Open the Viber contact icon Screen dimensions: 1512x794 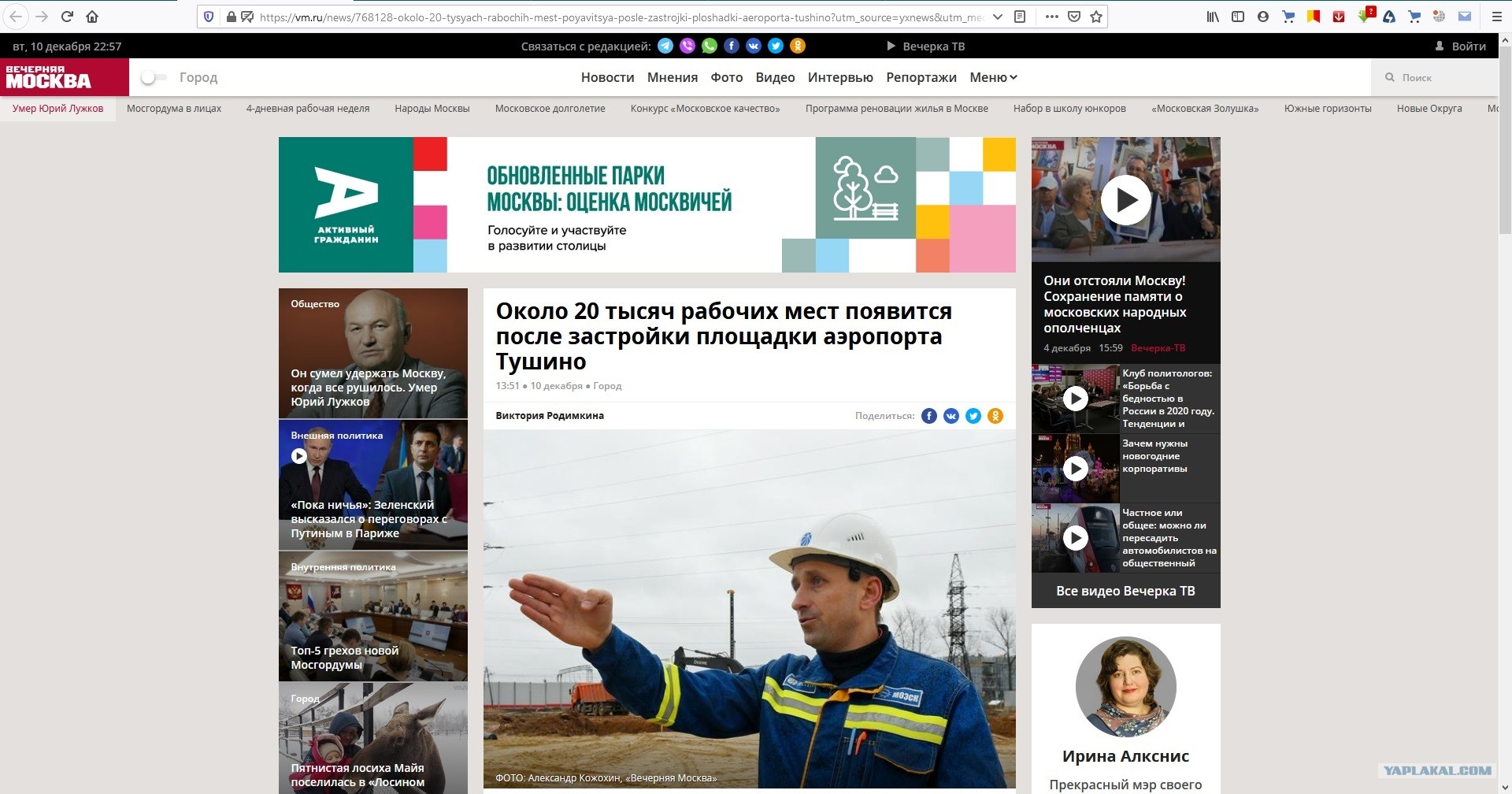[x=687, y=46]
